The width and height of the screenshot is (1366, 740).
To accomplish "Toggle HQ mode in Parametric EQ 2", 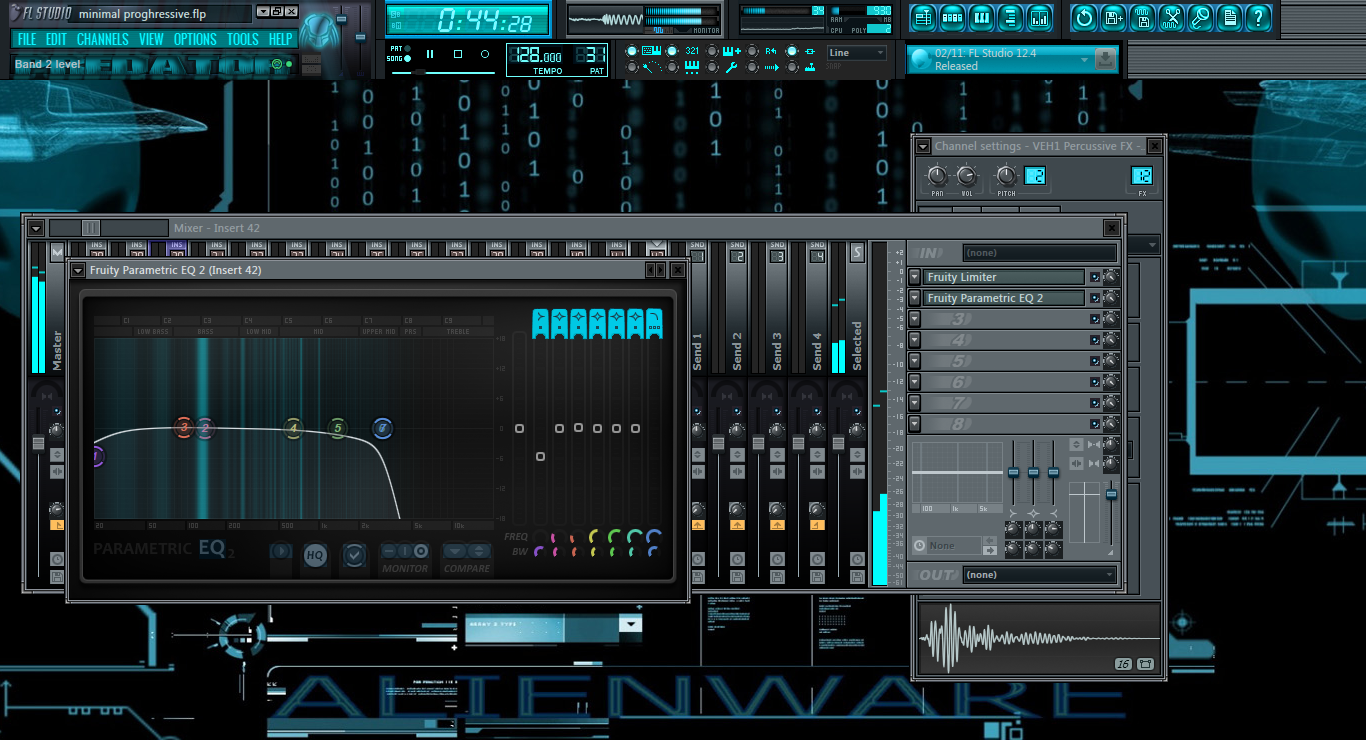I will [x=315, y=554].
